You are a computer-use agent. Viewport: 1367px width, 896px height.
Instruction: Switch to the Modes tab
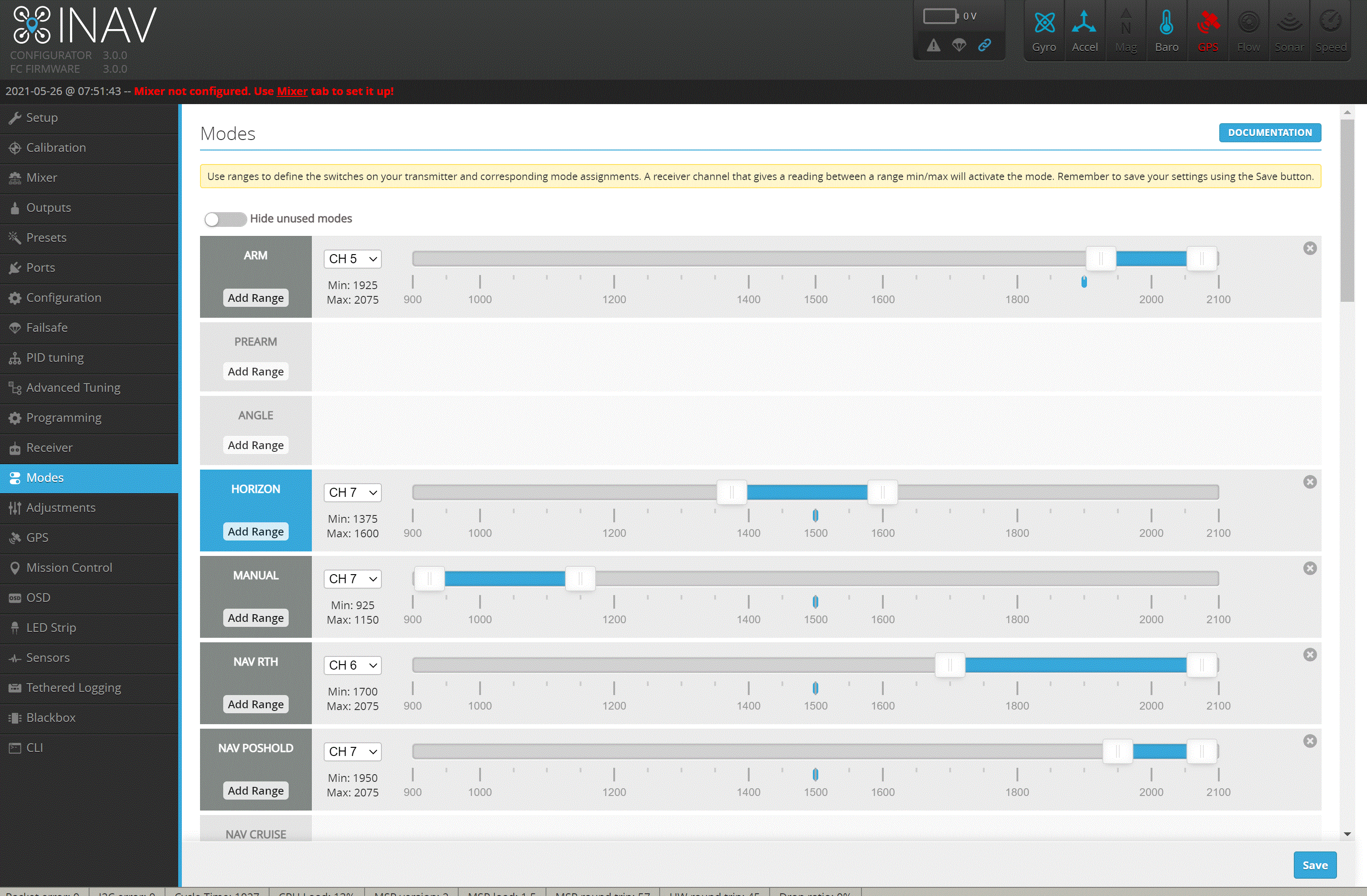(x=45, y=477)
